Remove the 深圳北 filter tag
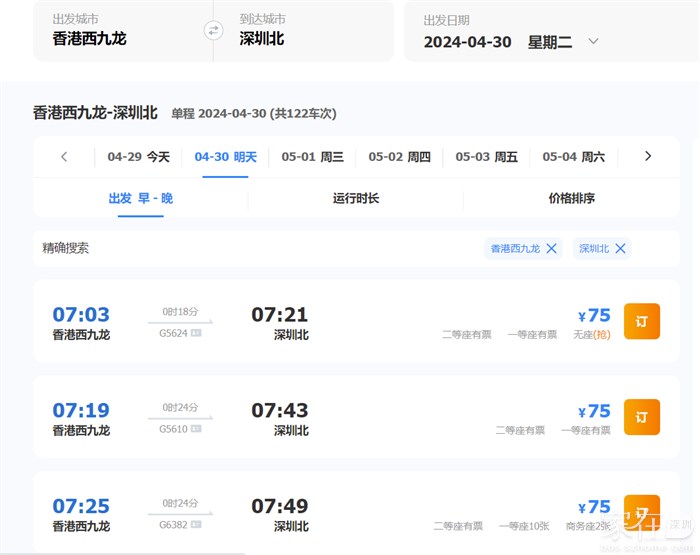700x555 pixels. click(x=620, y=248)
